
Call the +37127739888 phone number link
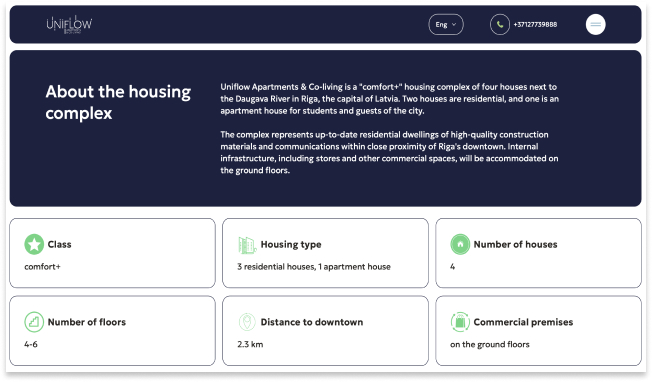tap(535, 25)
